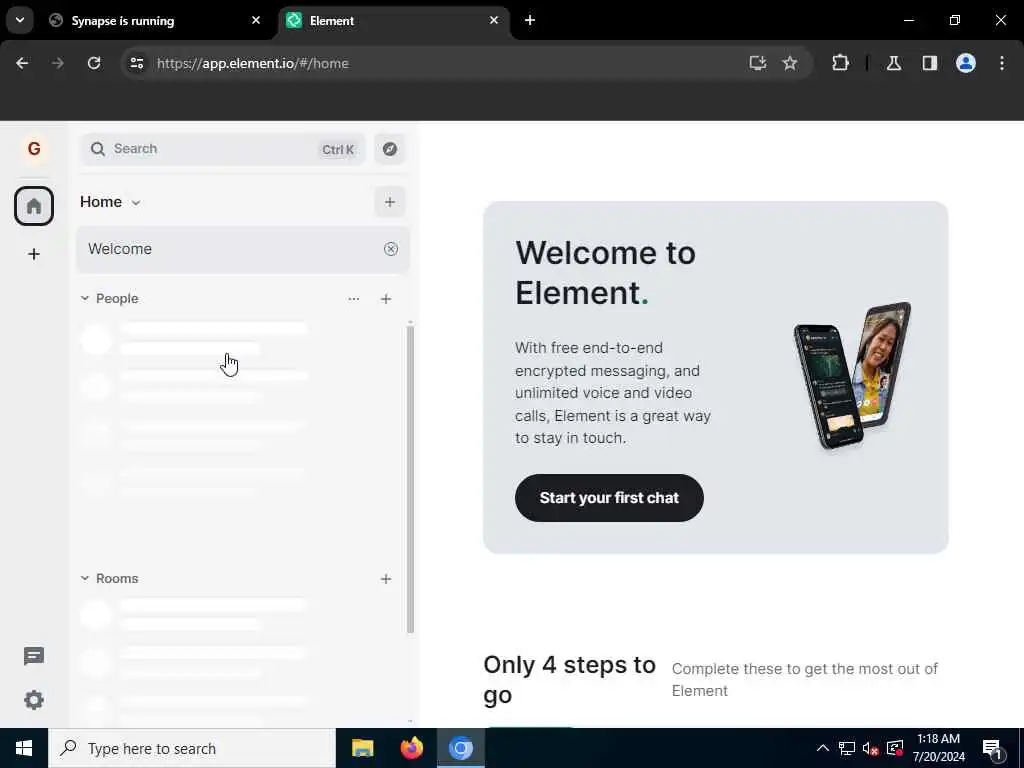Image resolution: width=1024 pixels, height=768 pixels.
Task: Select the Home space icon in the sidebar
Action: click(34, 206)
